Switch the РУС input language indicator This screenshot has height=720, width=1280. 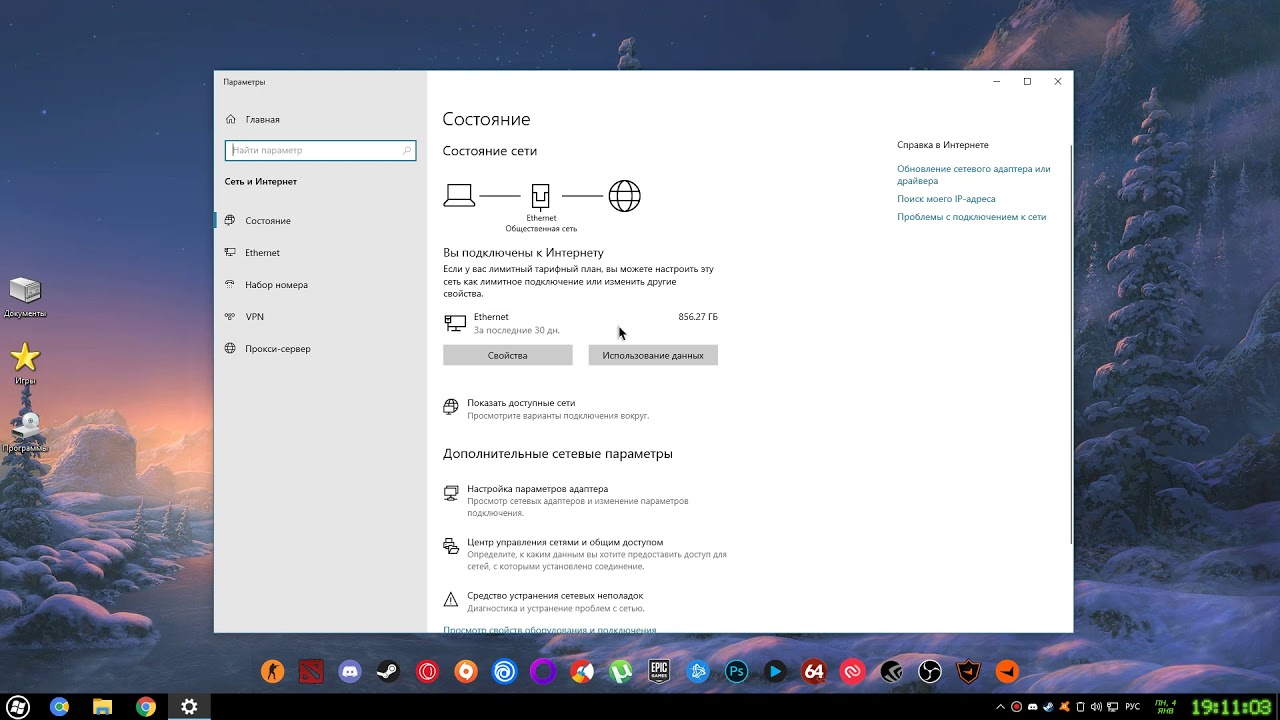[x=1133, y=707]
